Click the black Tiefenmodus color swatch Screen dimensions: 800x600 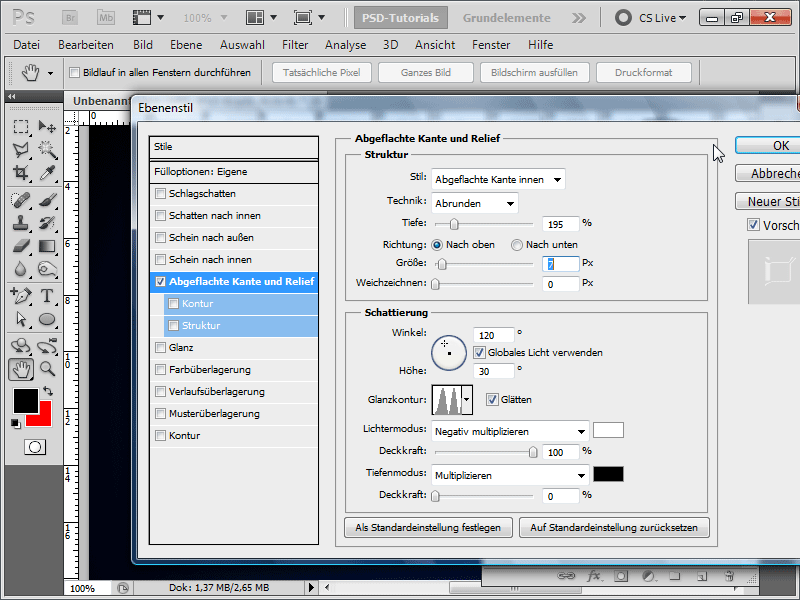pos(608,474)
